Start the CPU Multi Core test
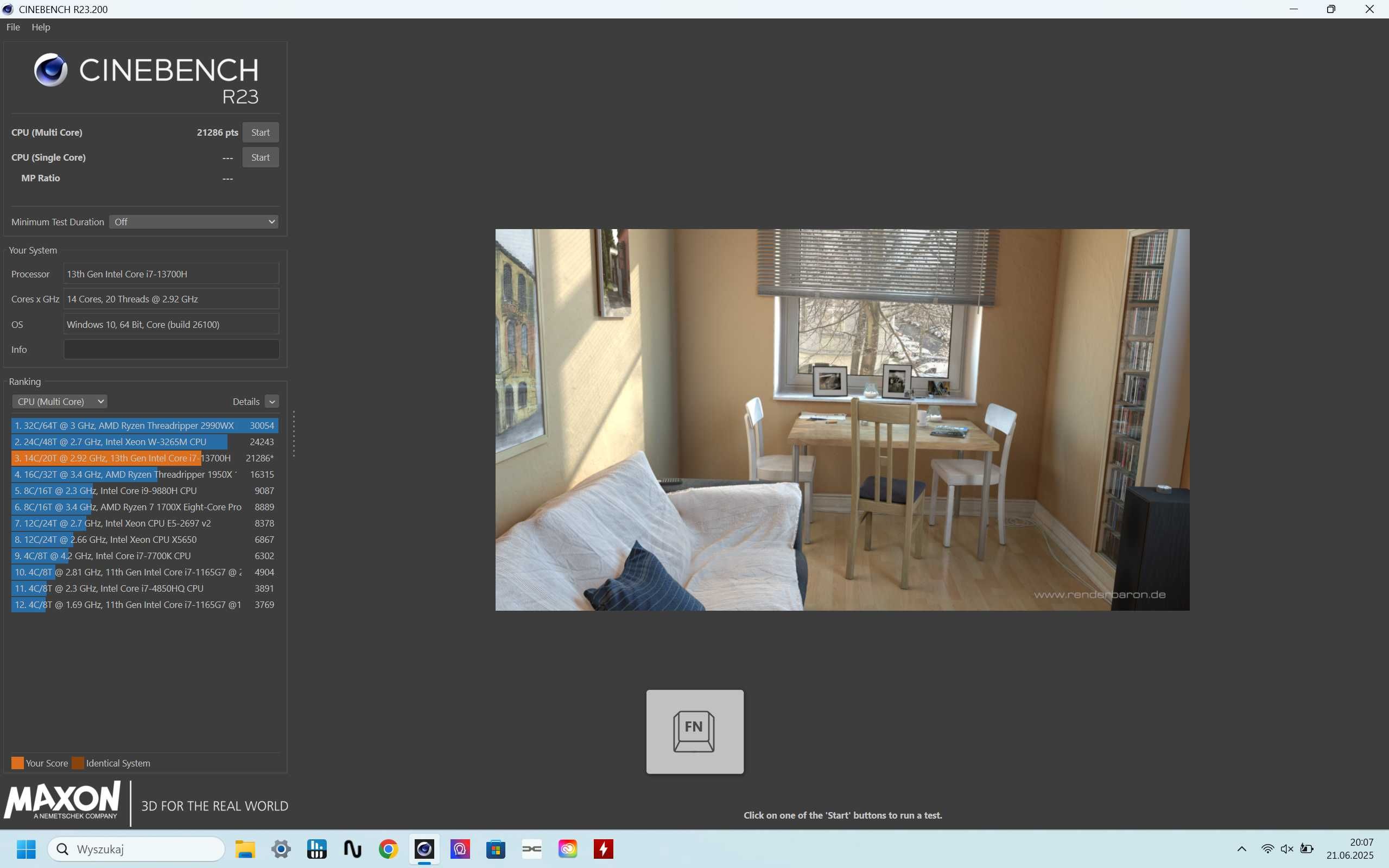The image size is (1389, 868). [x=261, y=132]
